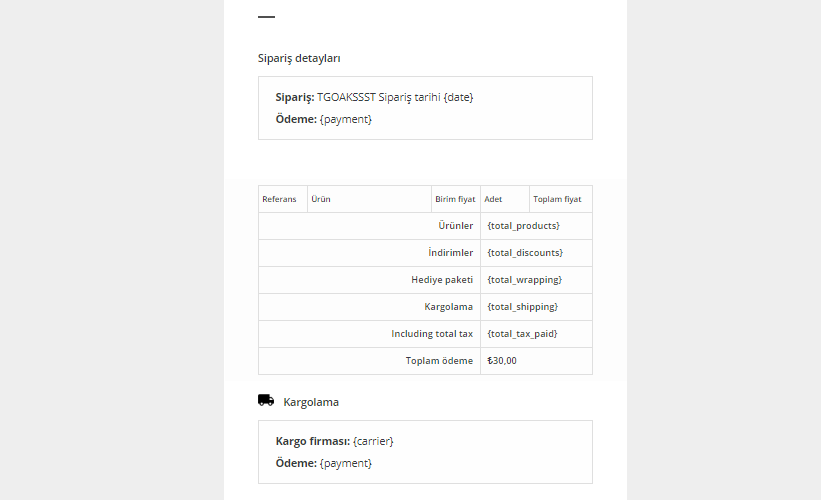The width and height of the screenshot is (821, 500).
Task: Click the {carrier} placeholder text
Action: [x=374, y=441]
